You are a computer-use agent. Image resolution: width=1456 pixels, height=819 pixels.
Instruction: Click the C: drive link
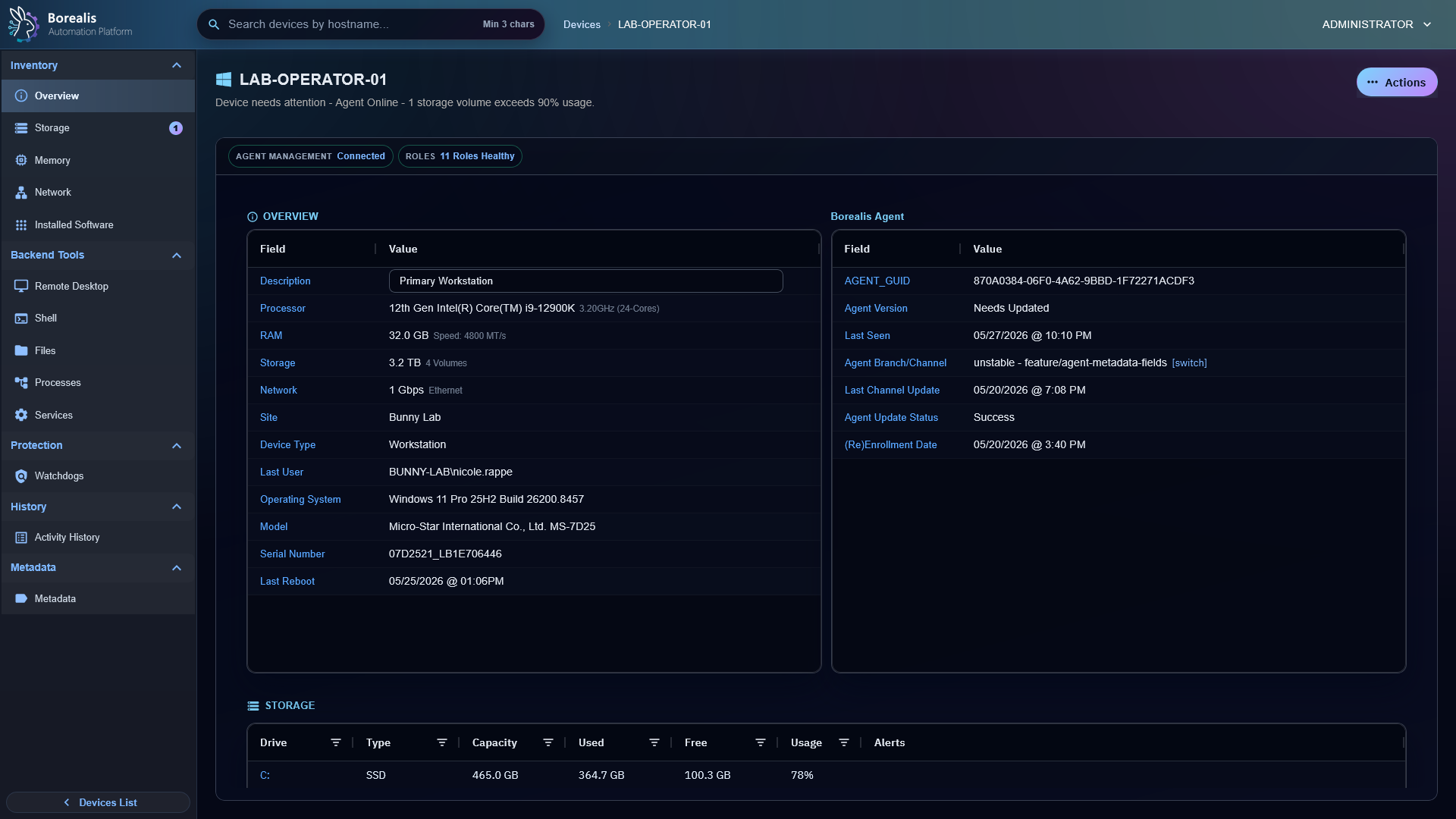coord(265,776)
